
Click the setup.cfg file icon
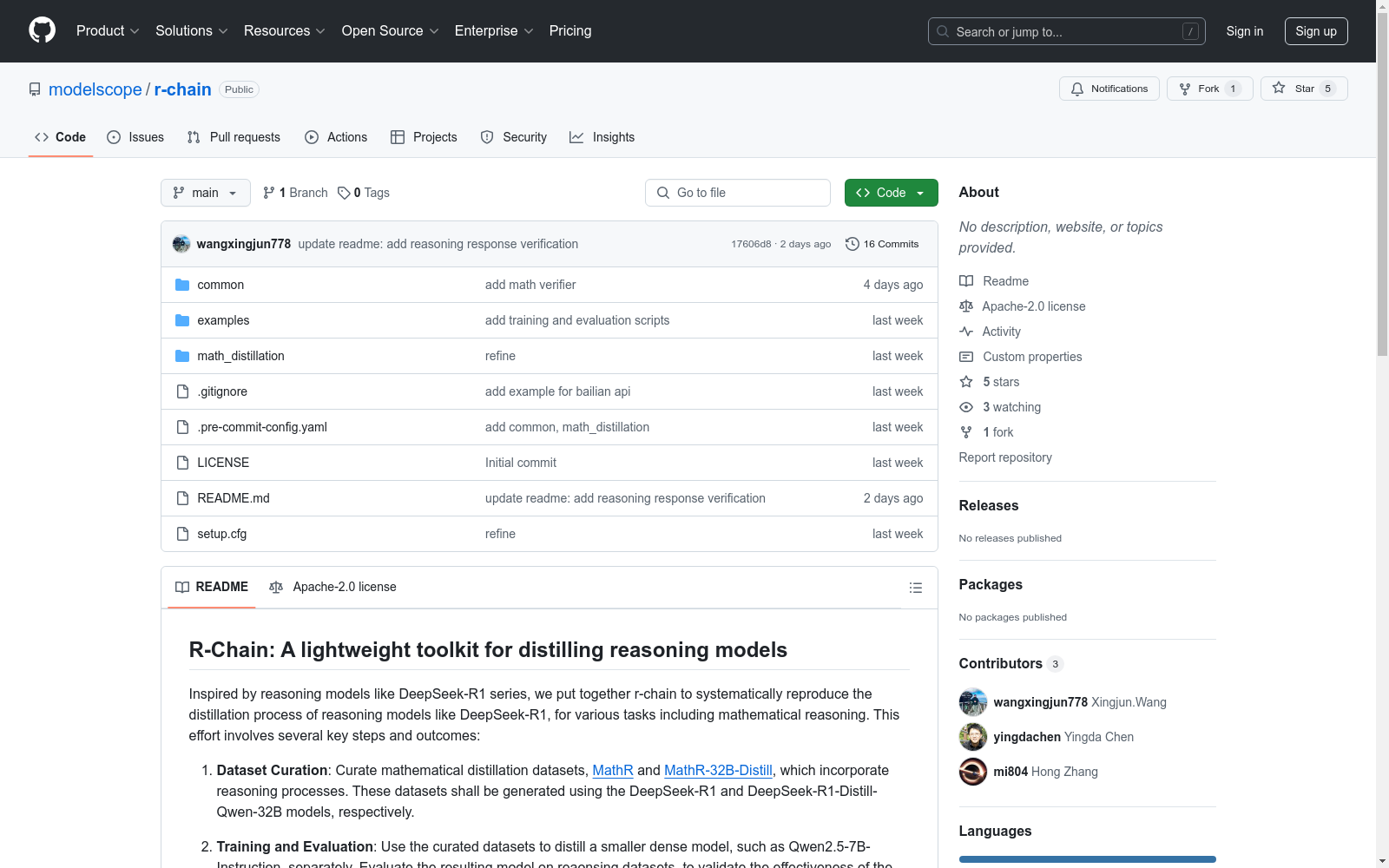[182, 534]
